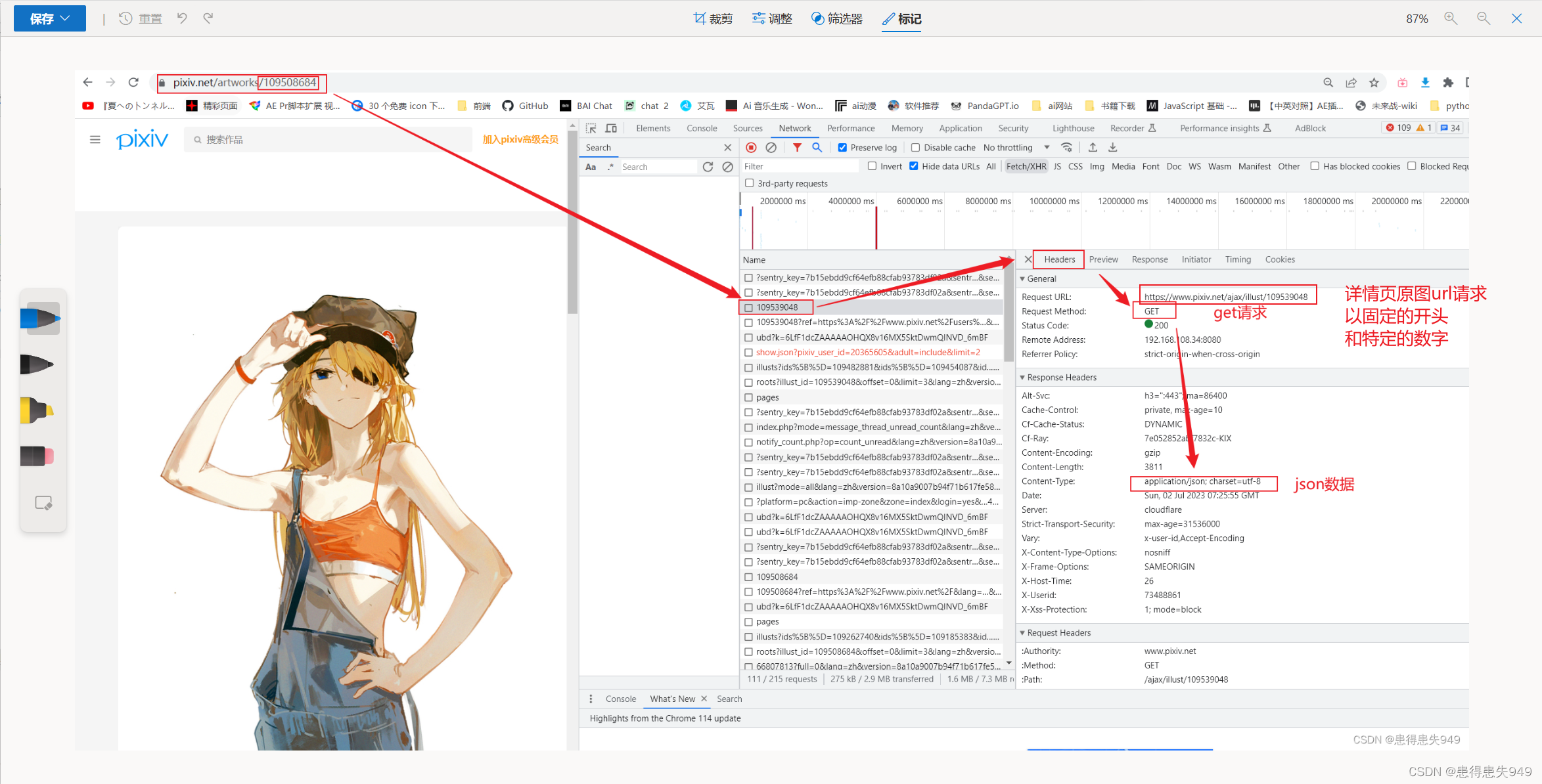Switch to the 裁剪 crop tab
Viewport: 1542px width, 784px height.
[x=713, y=18]
